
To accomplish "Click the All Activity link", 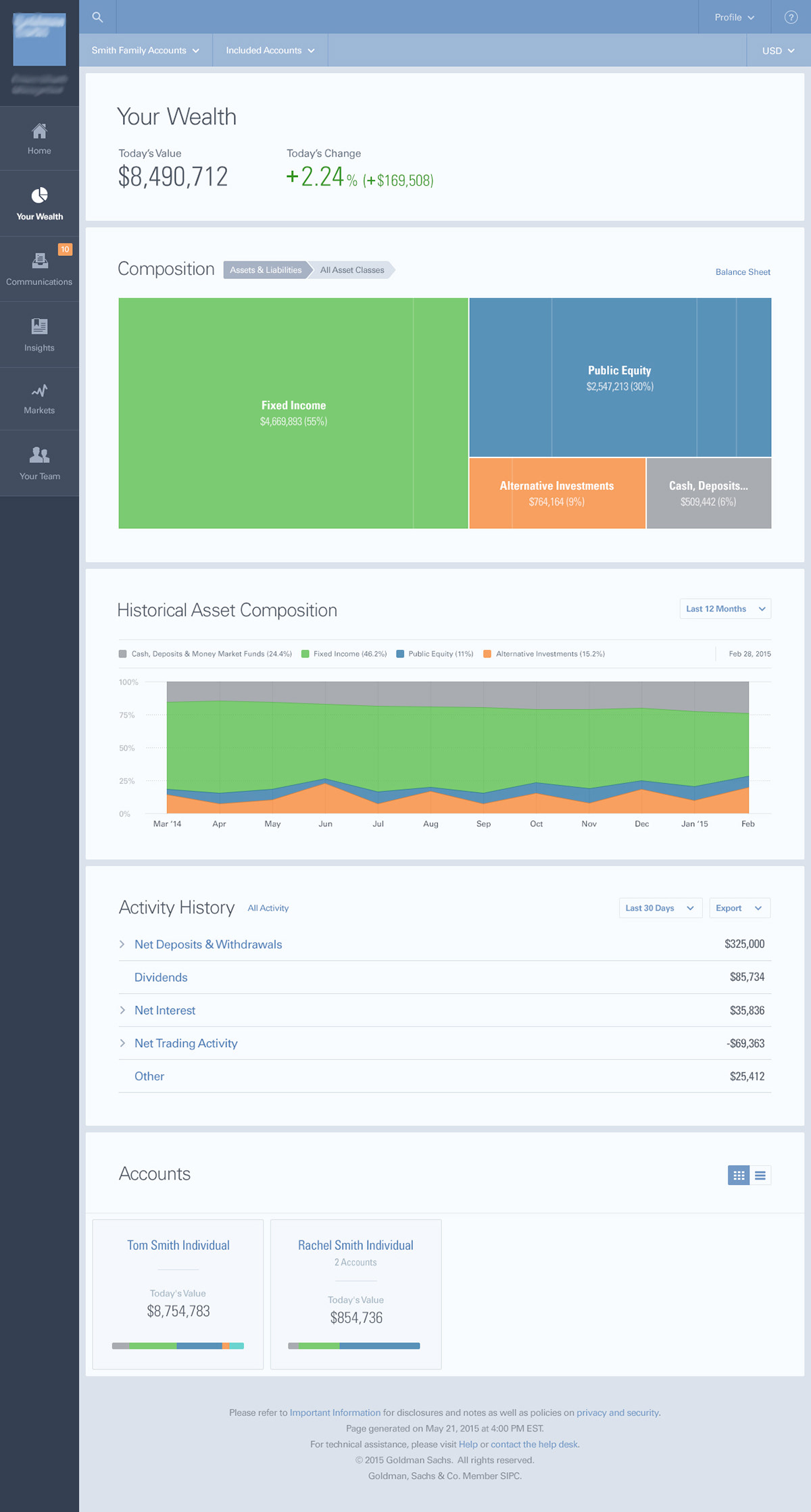I will (268, 908).
